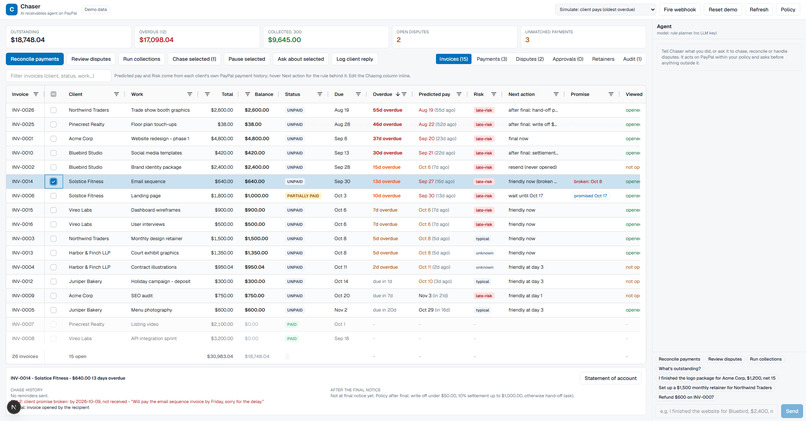This screenshot has width=806, height=421.
Task: Check the INV-0006 Landing page checkbox
Action: [53, 196]
